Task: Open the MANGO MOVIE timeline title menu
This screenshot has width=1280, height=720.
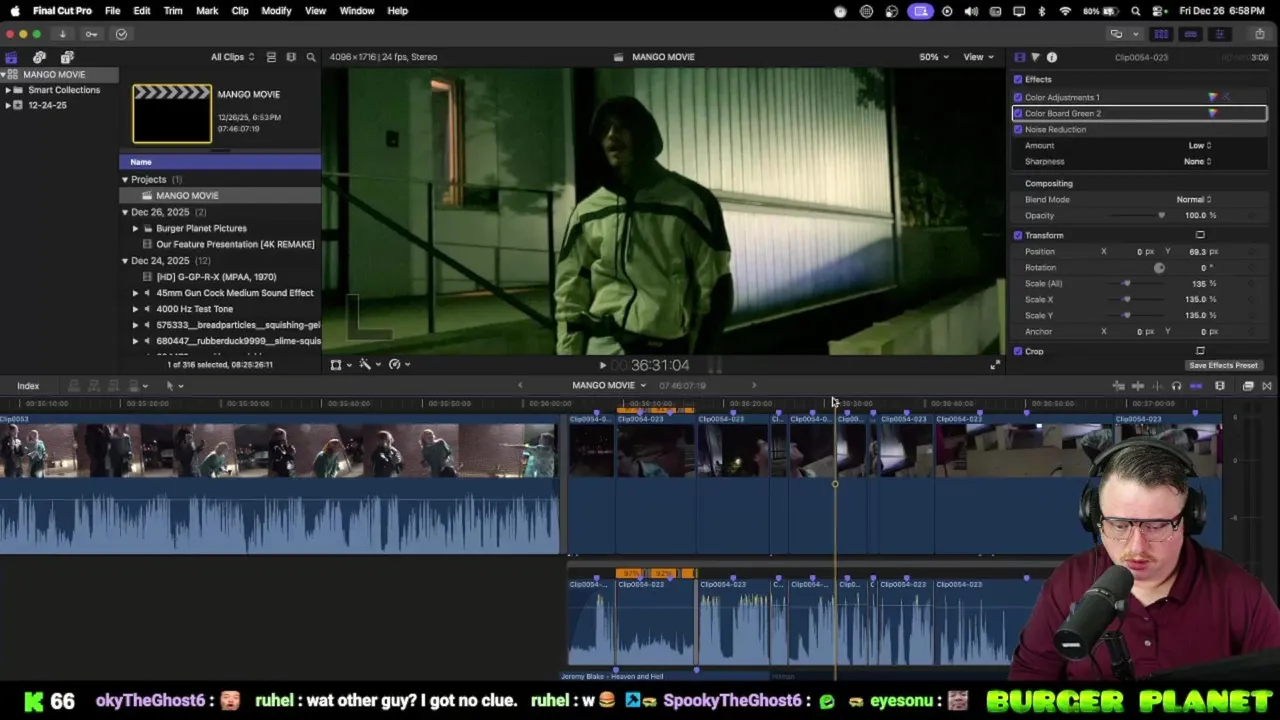Action: [x=608, y=385]
